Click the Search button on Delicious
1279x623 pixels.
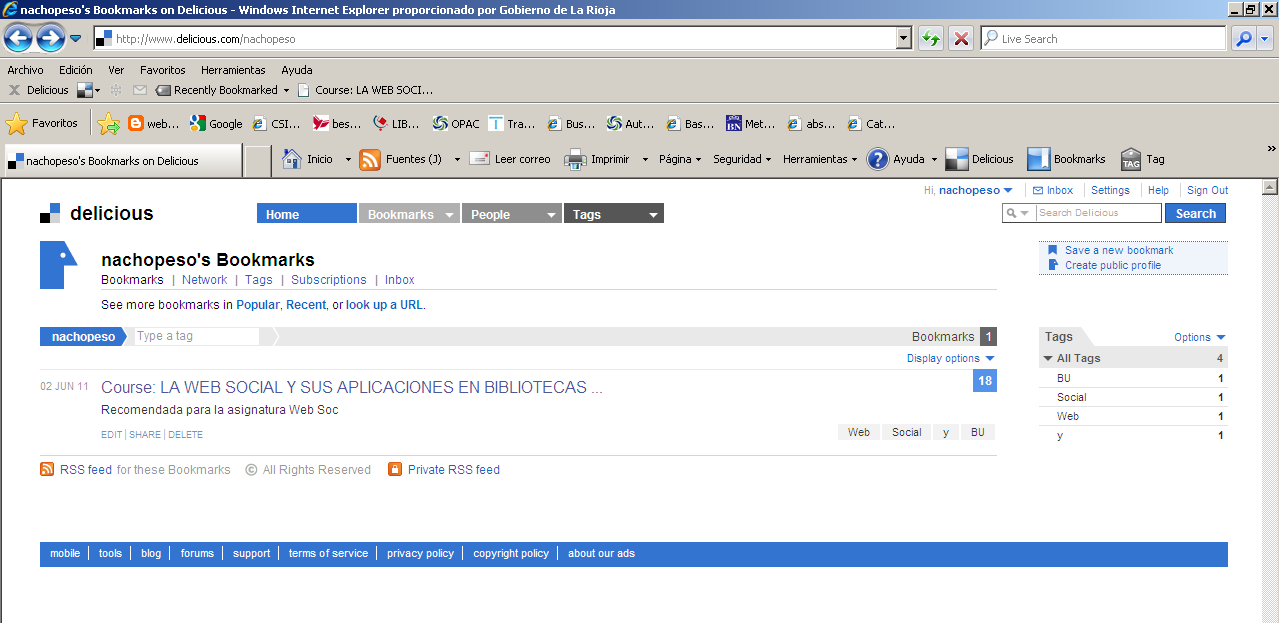point(1195,213)
